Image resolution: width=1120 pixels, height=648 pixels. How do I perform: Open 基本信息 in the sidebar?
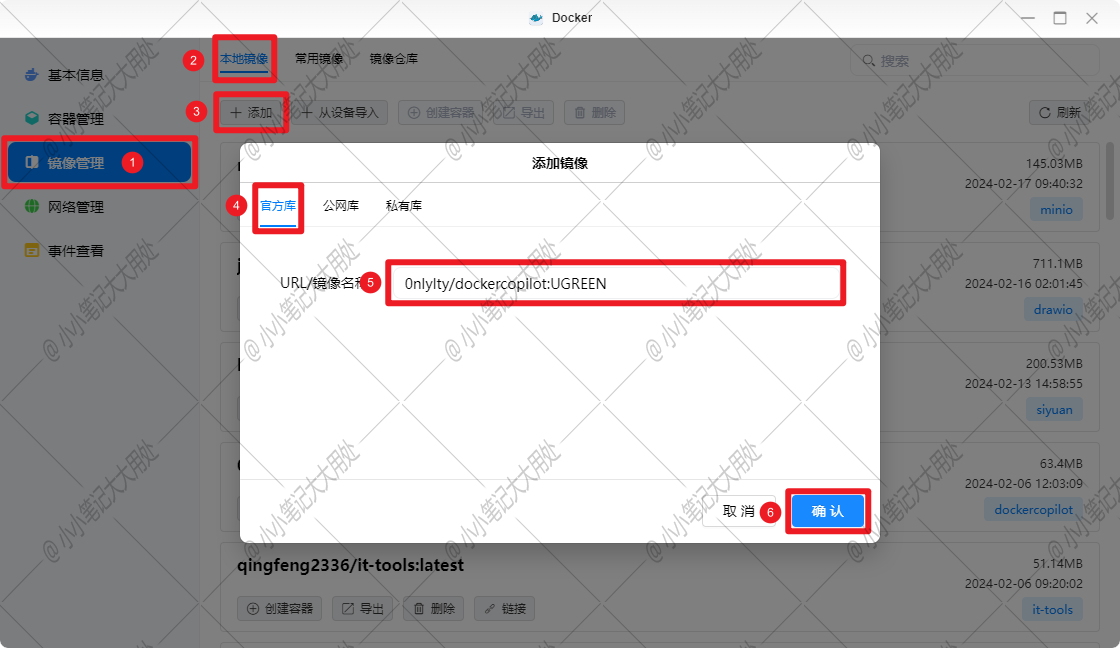click(x=75, y=75)
